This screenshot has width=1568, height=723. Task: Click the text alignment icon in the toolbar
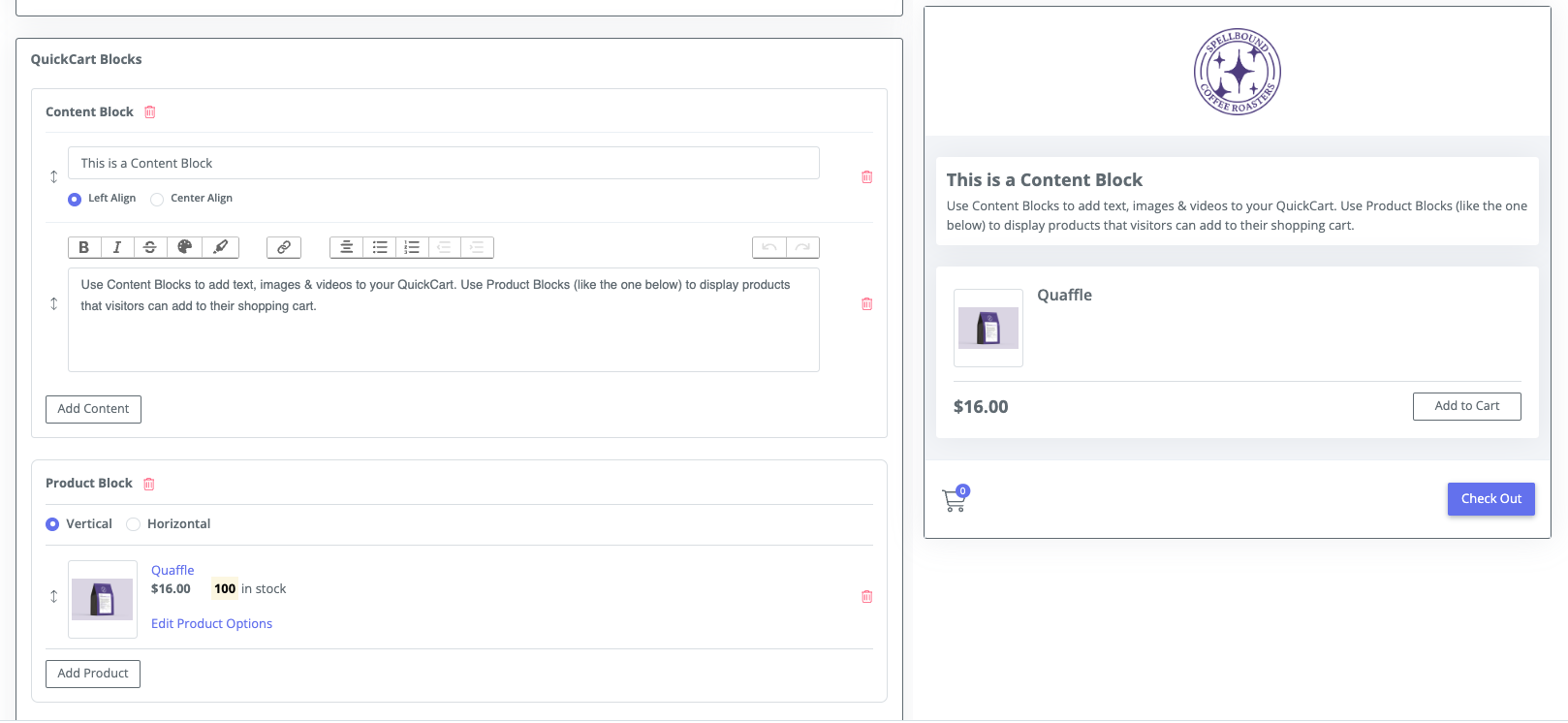point(346,247)
